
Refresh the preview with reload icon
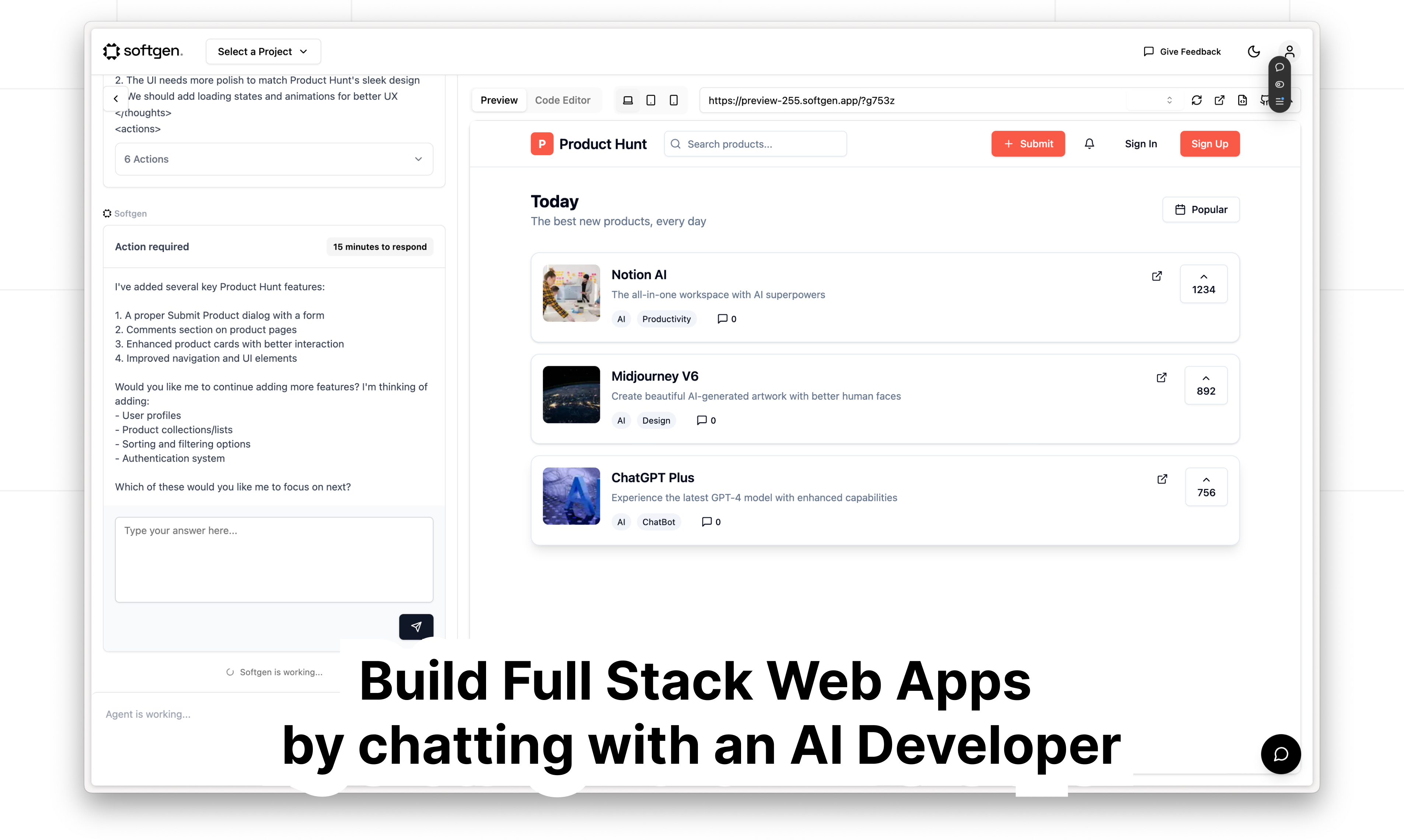1196,100
